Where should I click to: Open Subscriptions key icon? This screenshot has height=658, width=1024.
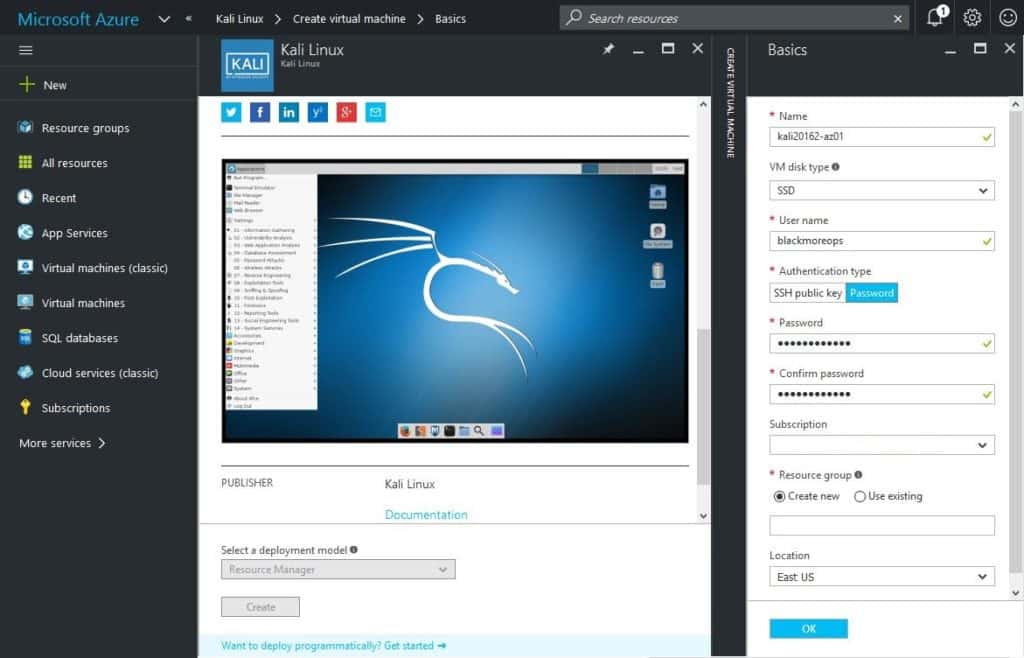[x=25, y=407]
